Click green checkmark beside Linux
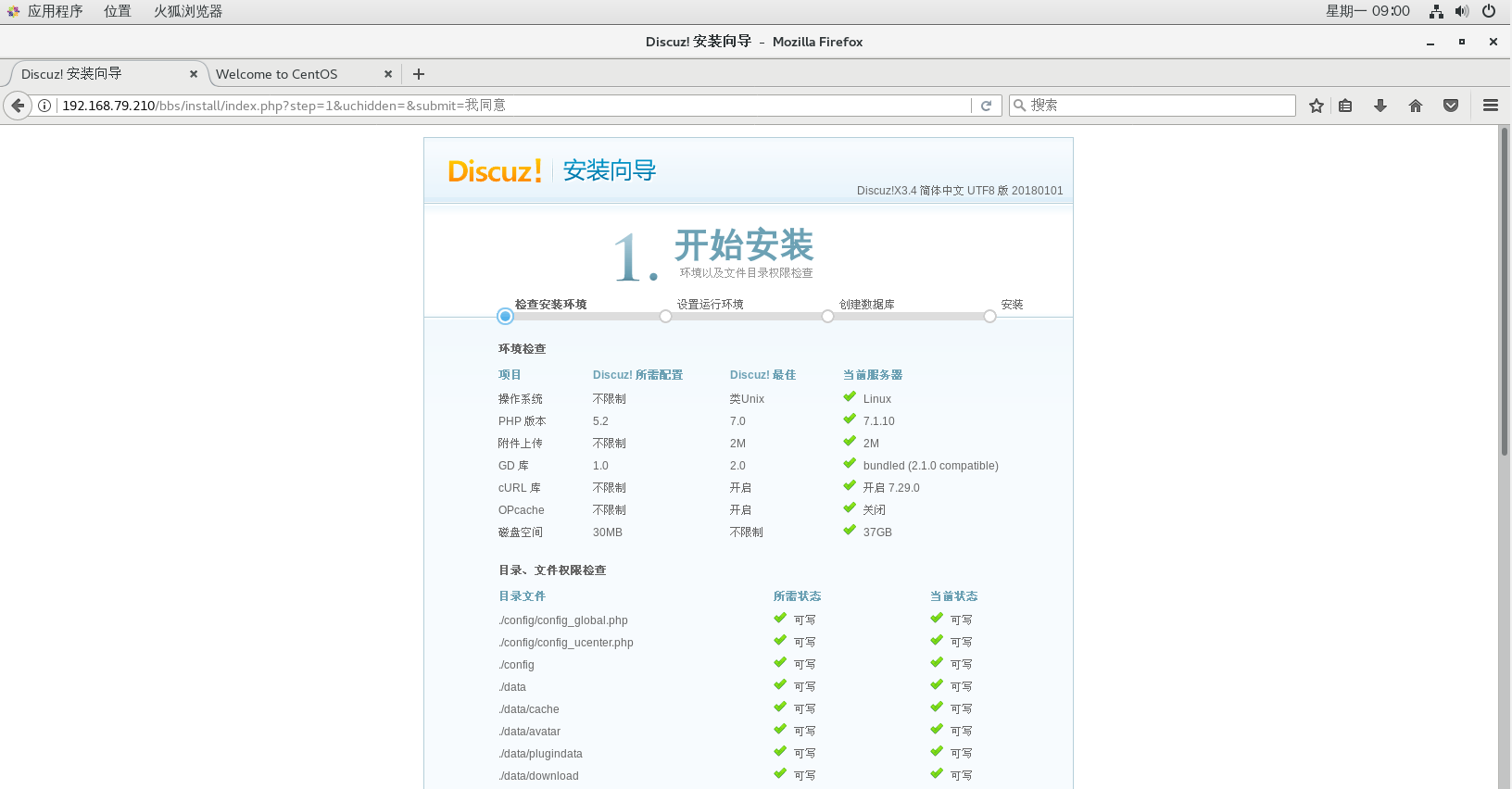This screenshot has width=1512, height=789. (850, 397)
